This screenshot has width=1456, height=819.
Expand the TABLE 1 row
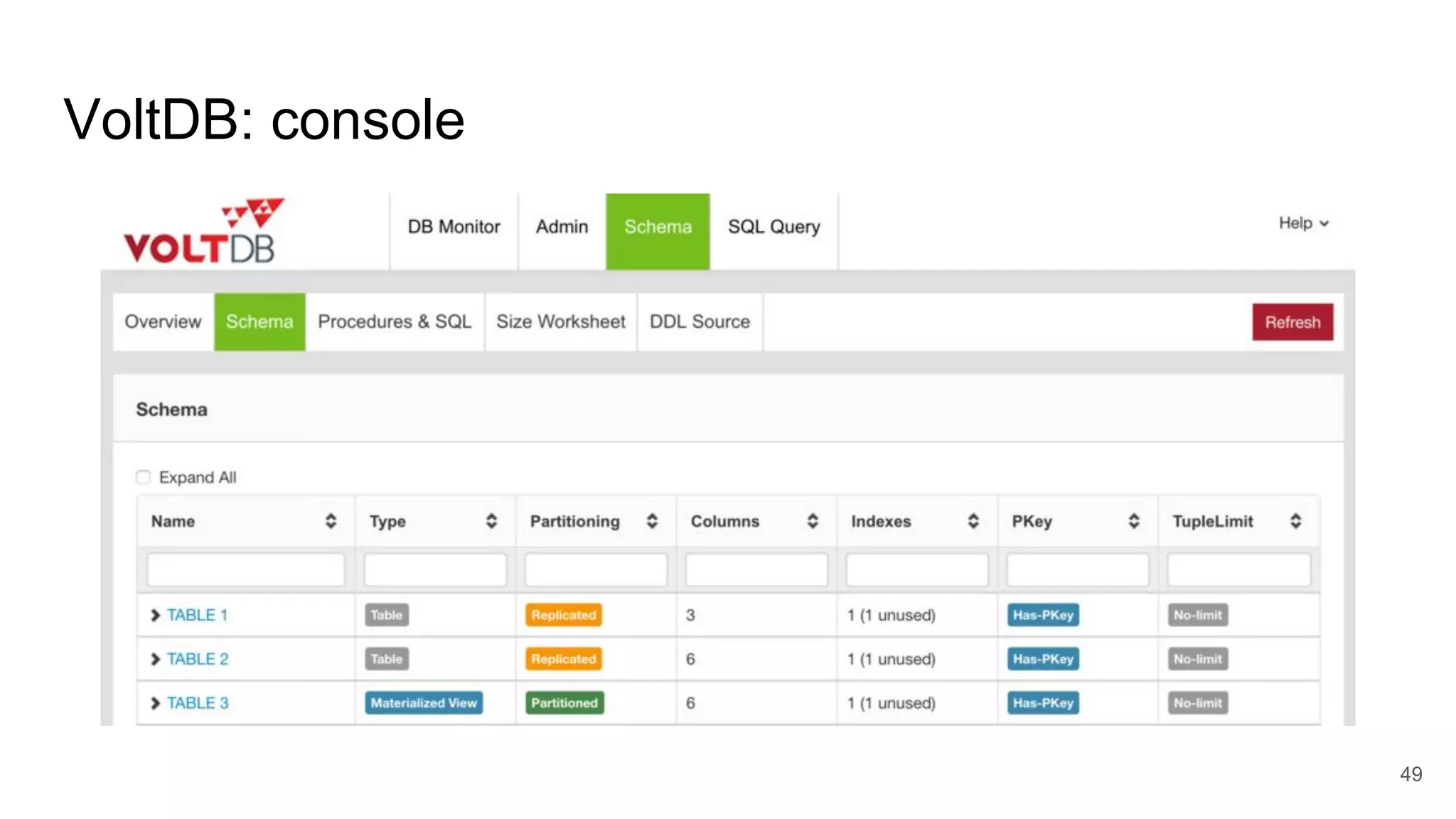coord(155,615)
